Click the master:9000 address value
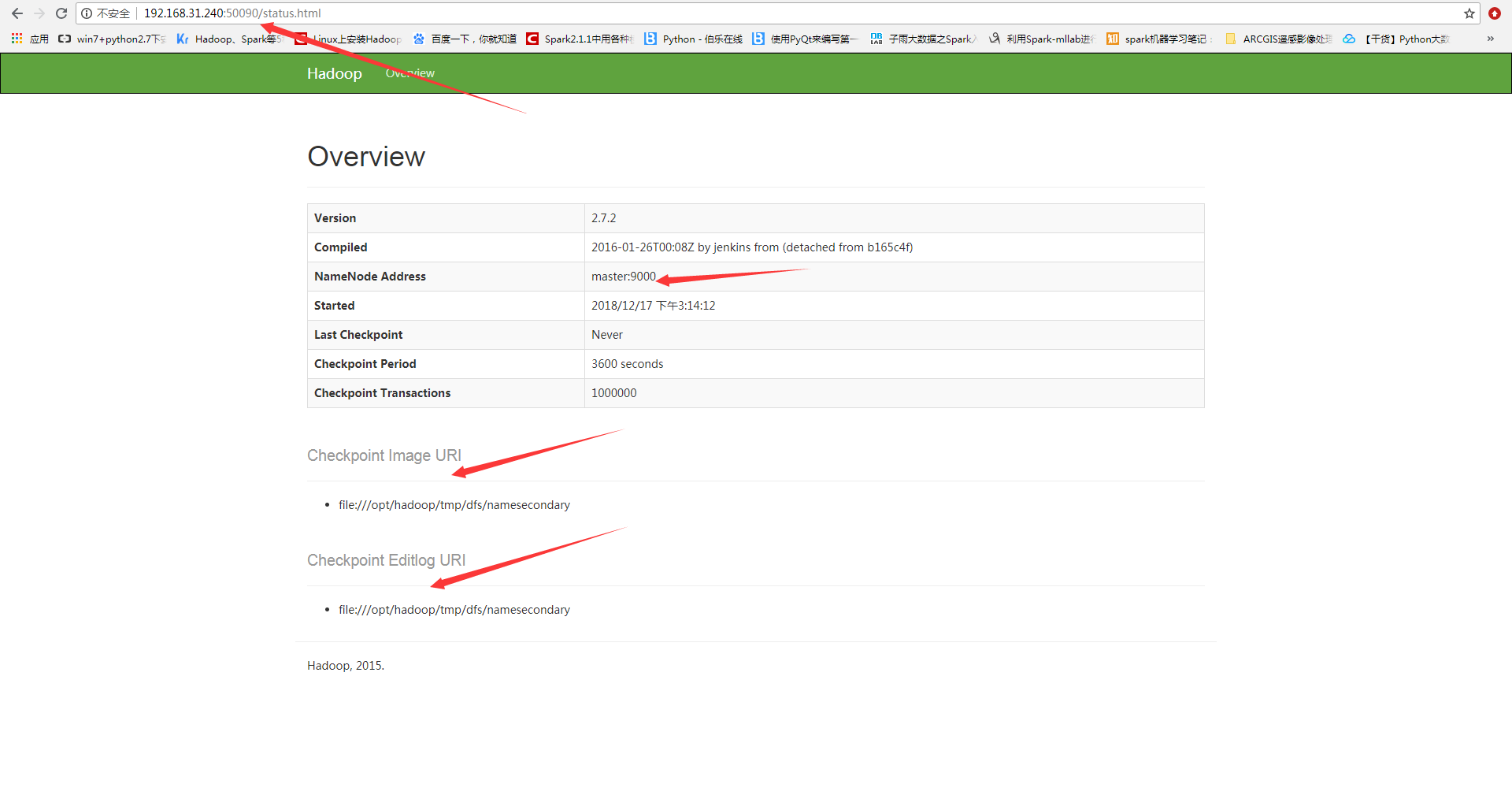This screenshot has width=1512, height=795. tap(624, 277)
